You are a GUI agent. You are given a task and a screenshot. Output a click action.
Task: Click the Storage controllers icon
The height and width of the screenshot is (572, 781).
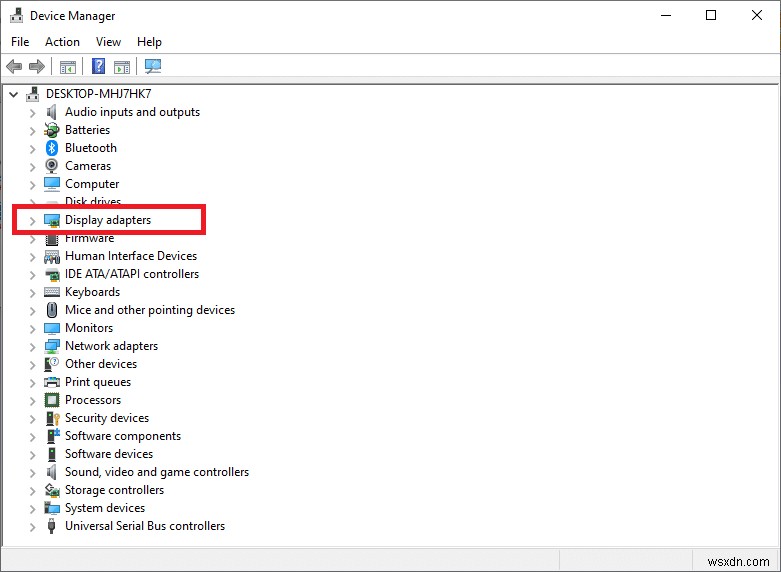52,490
